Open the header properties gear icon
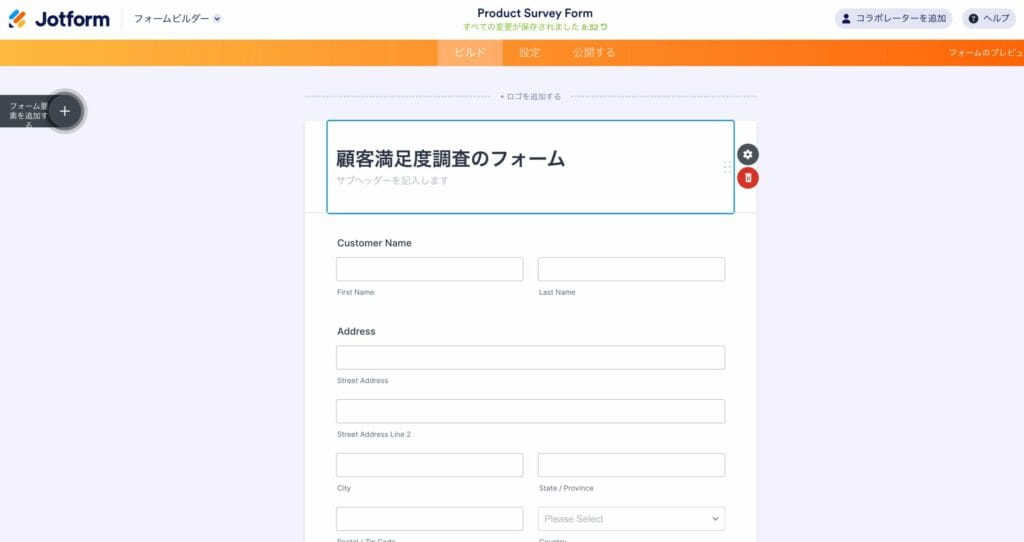 point(748,155)
